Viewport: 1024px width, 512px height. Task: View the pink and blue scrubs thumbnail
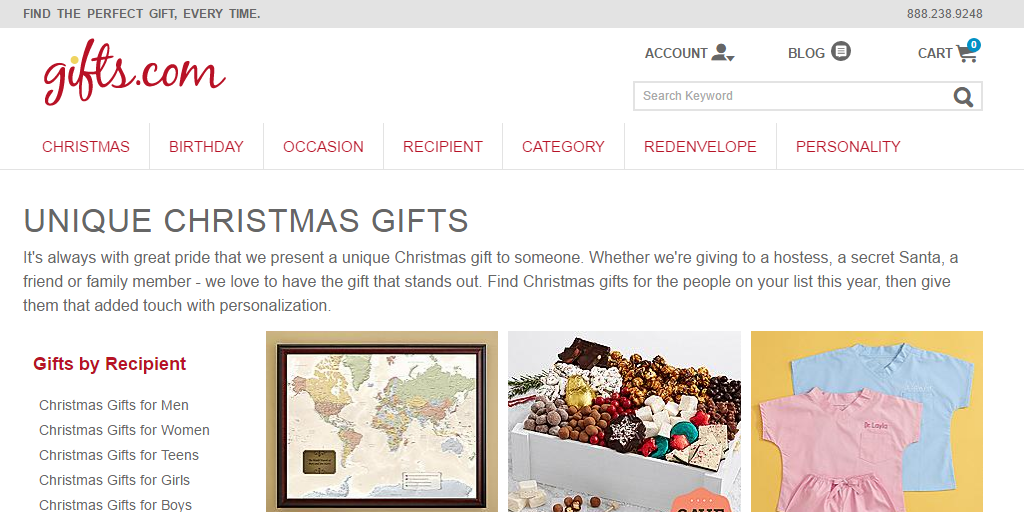(x=867, y=422)
